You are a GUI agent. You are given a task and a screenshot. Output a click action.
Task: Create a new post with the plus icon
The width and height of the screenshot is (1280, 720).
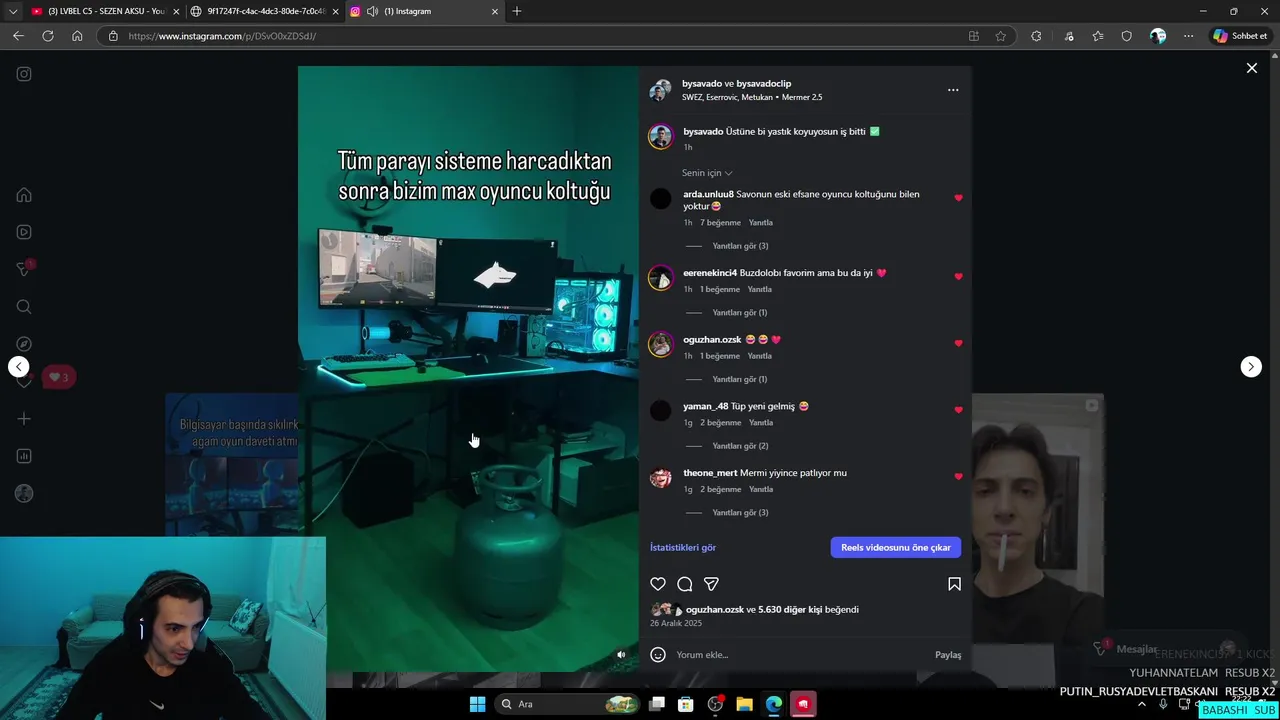24,419
